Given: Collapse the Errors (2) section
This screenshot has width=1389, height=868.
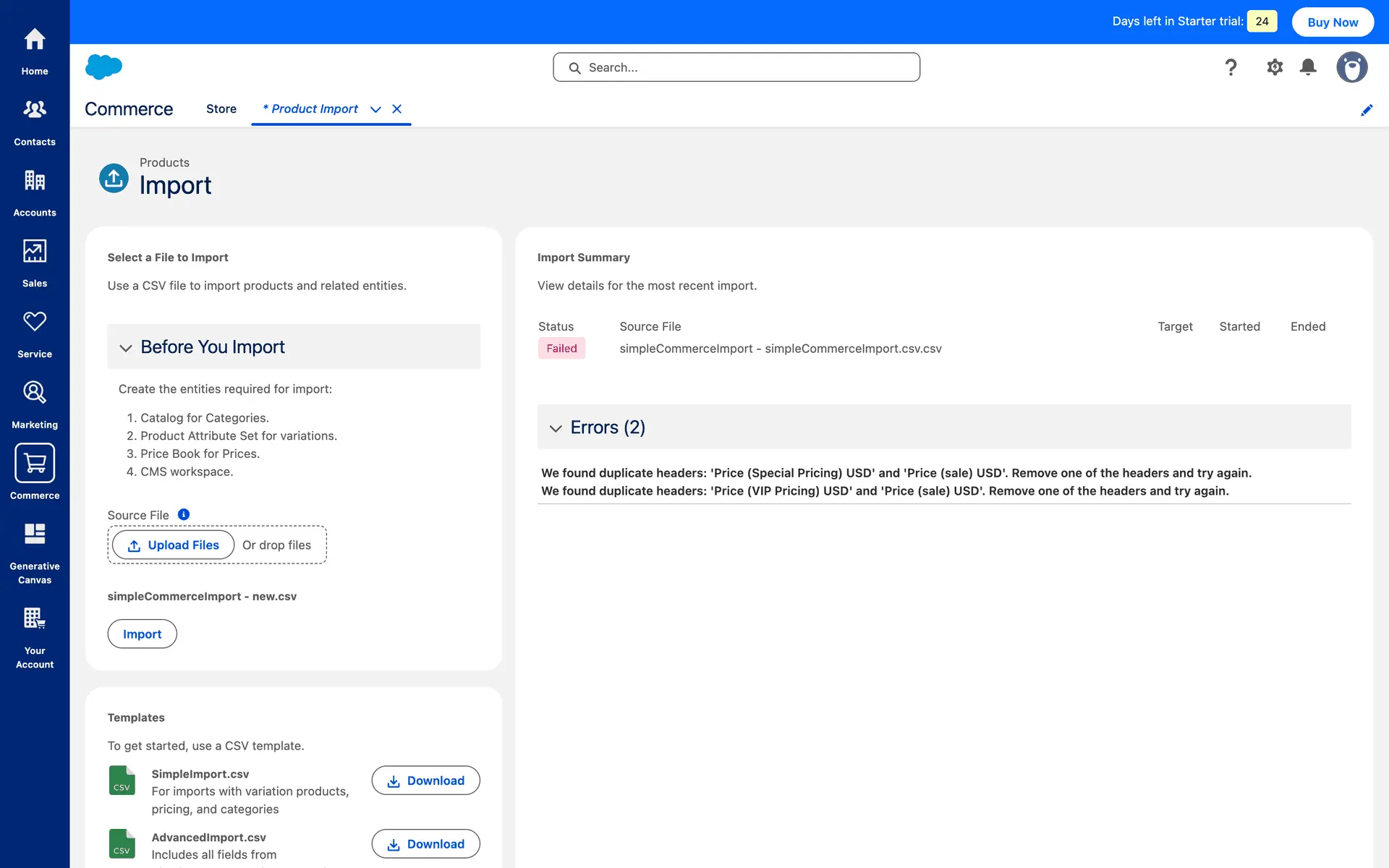Looking at the screenshot, I should click(556, 428).
